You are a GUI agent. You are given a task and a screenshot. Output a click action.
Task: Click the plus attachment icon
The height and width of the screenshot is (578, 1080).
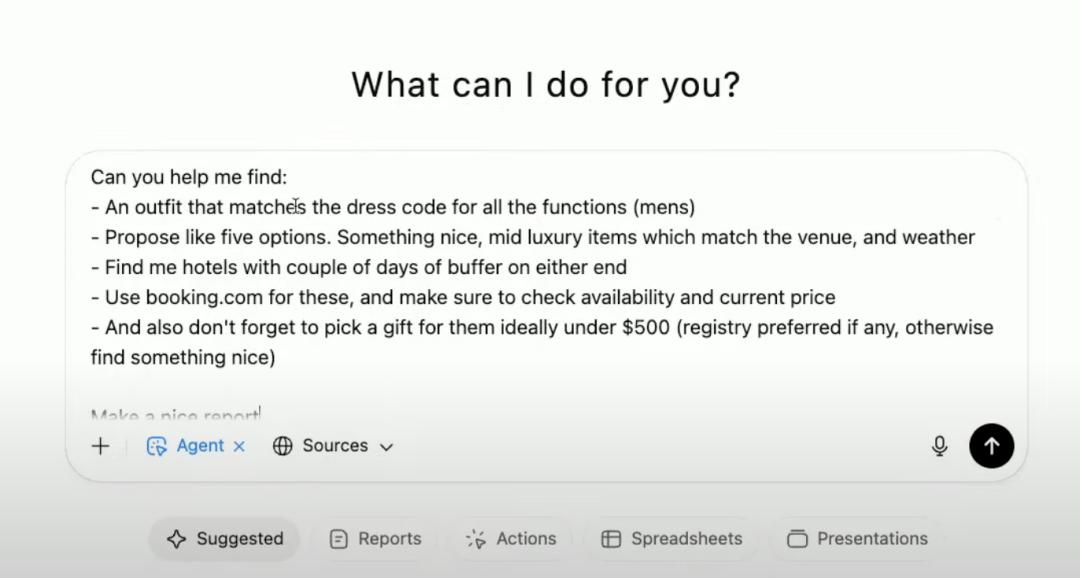click(x=100, y=446)
